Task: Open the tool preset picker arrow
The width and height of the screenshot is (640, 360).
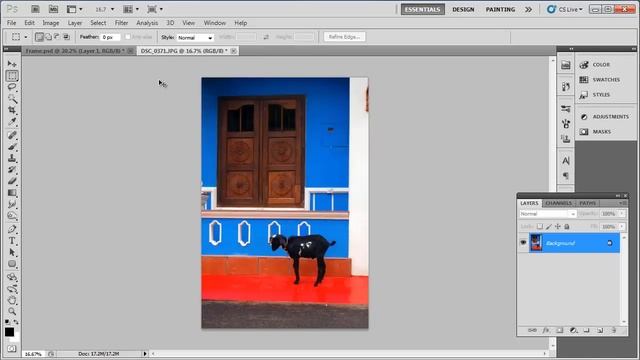Action: [26, 37]
